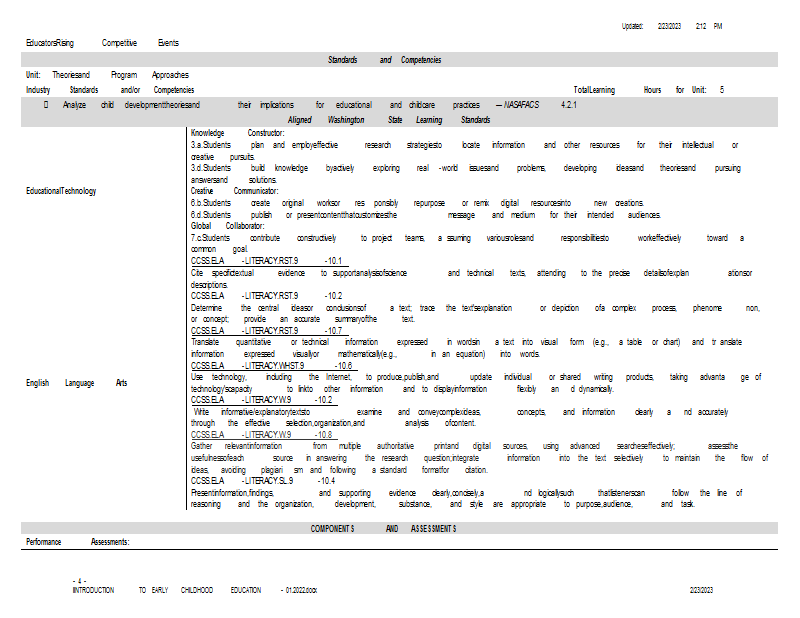800x618 pixels.
Task: Select the "Gather relevant information" description
Action: click(x=480, y=458)
